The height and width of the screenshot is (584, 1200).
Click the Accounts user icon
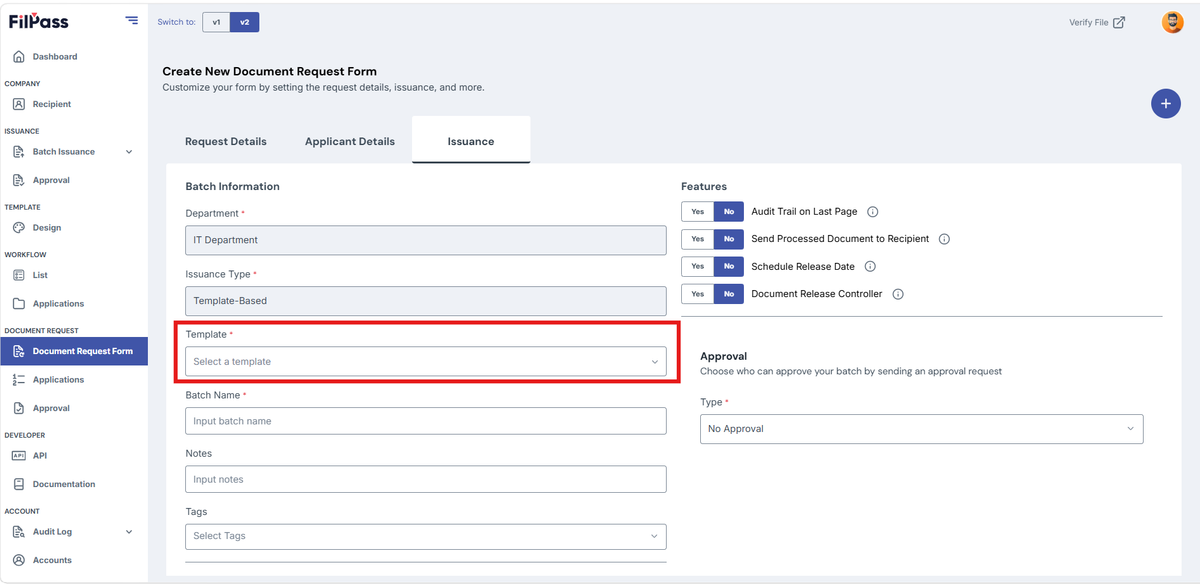point(18,560)
